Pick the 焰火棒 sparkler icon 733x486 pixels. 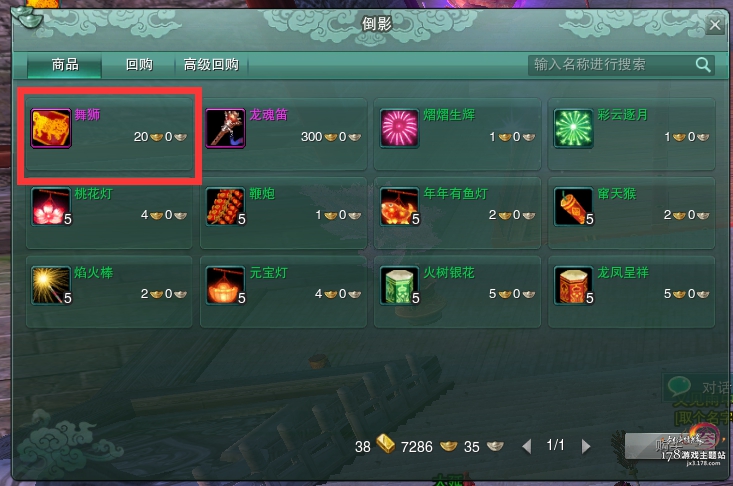coord(51,286)
